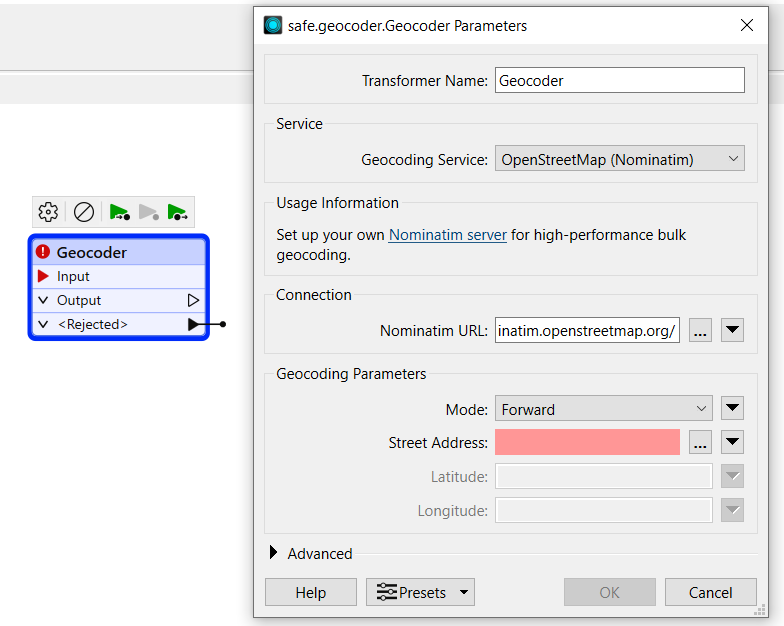Open Street Address editor ellipsis button
784x626 pixels.
700,442
